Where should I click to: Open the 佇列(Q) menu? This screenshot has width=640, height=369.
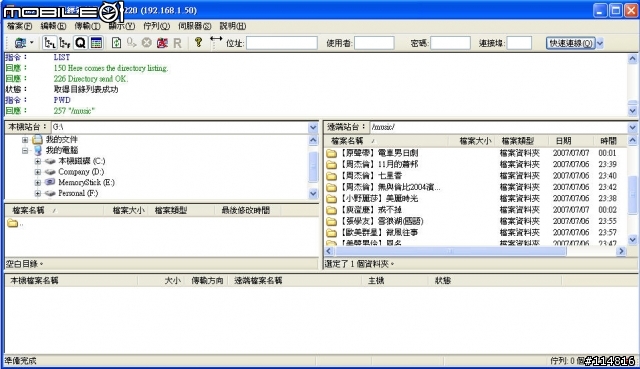click(156, 26)
